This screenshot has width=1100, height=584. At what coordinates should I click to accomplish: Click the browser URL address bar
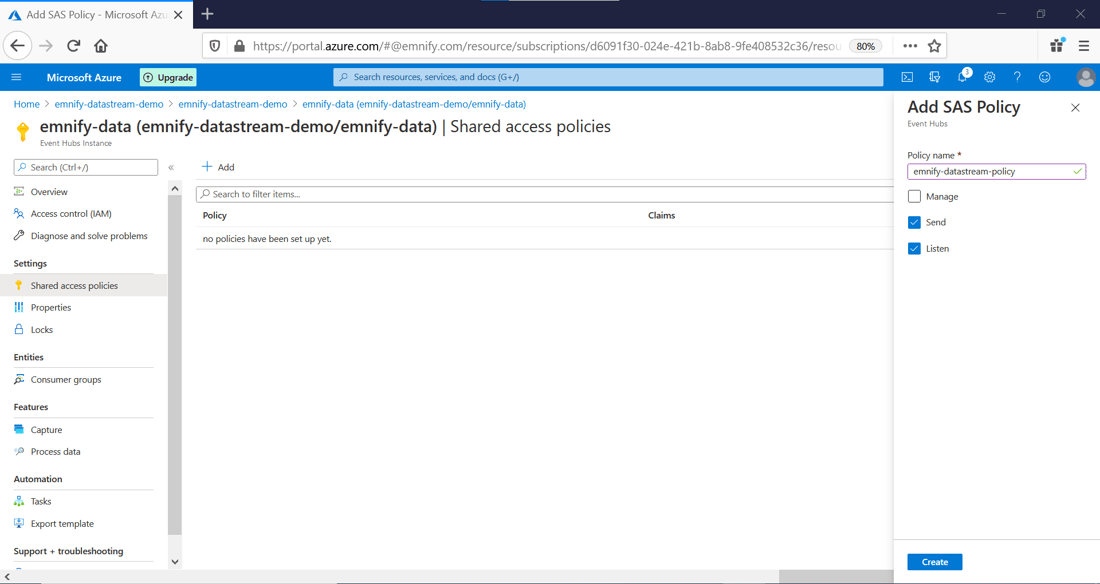coord(547,46)
